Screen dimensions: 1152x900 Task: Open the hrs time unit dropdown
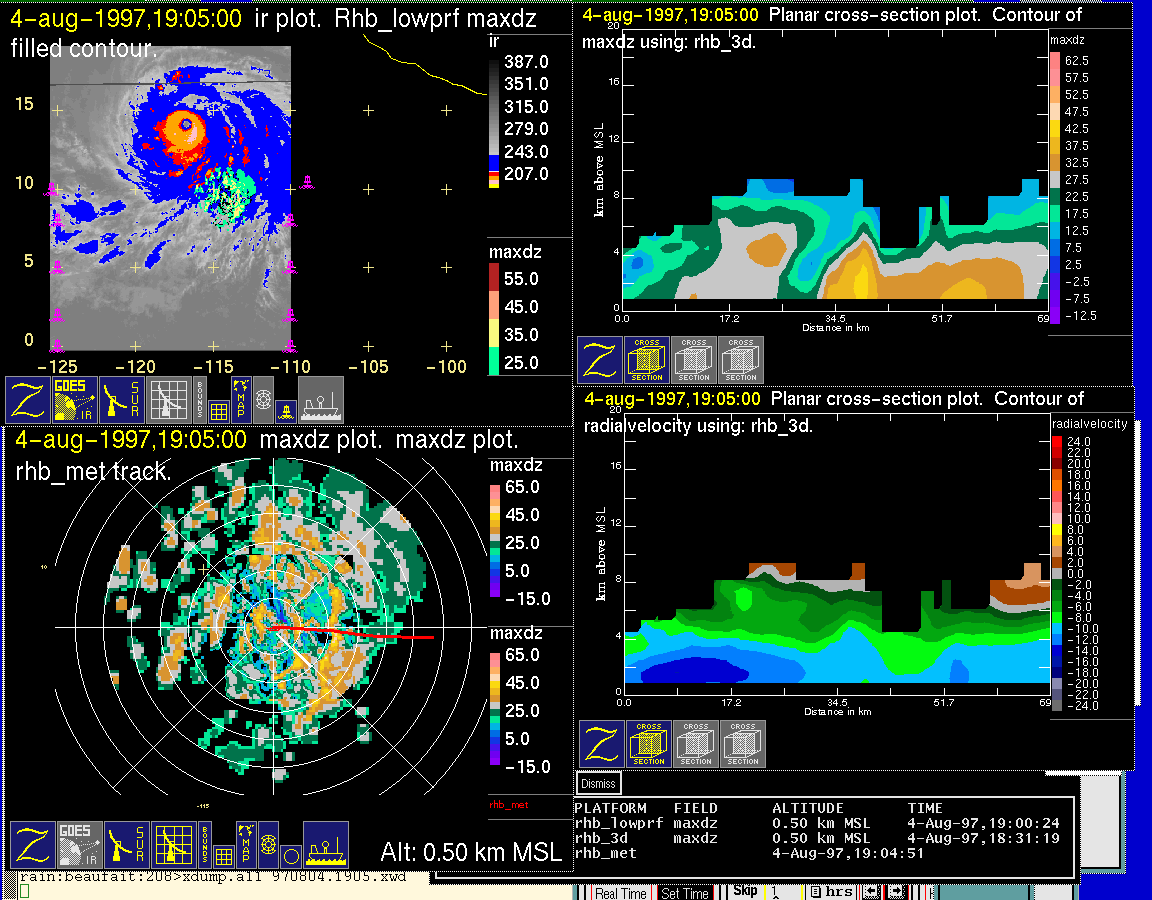click(832, 892)
